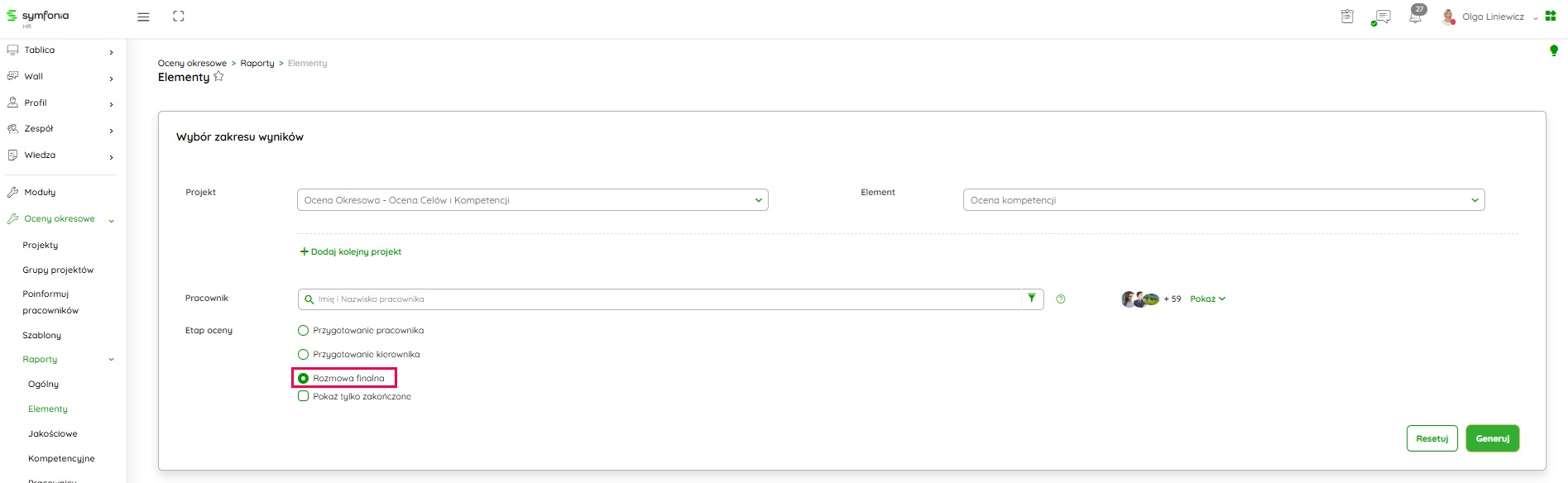The image size is (1568, 483).
Task: Toggle fullscreen mode icon
Action: click(179, 17)
